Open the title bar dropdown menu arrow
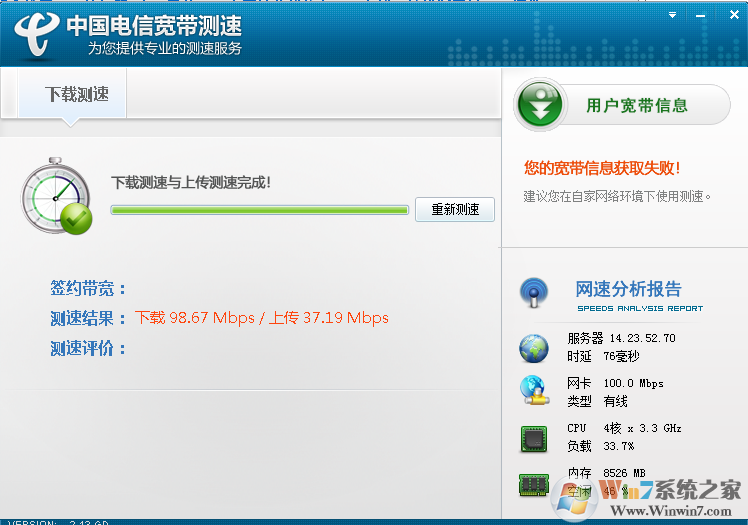Viewport: 748px width, 525px height. coord(673,15)
